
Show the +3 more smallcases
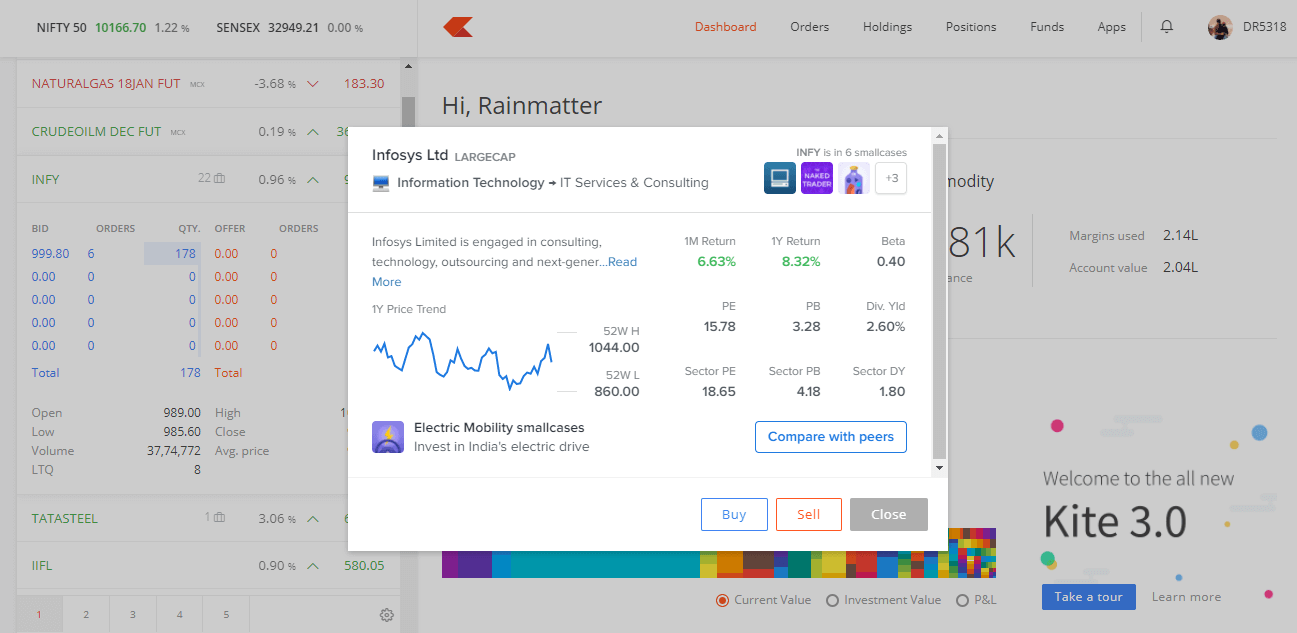[891, 178]
